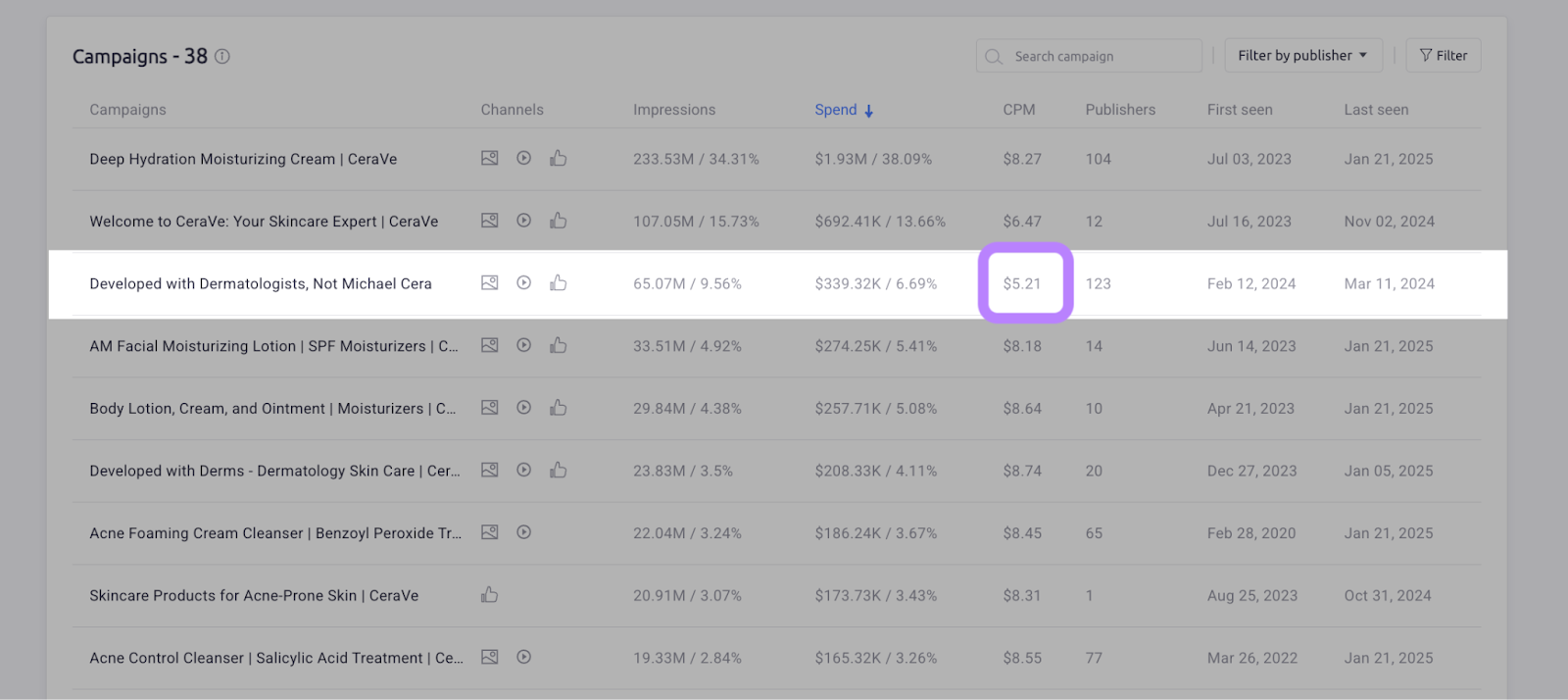Sort table by CPM column header
This screenshot has height=700, width=1568.
tap(1018, 110)
